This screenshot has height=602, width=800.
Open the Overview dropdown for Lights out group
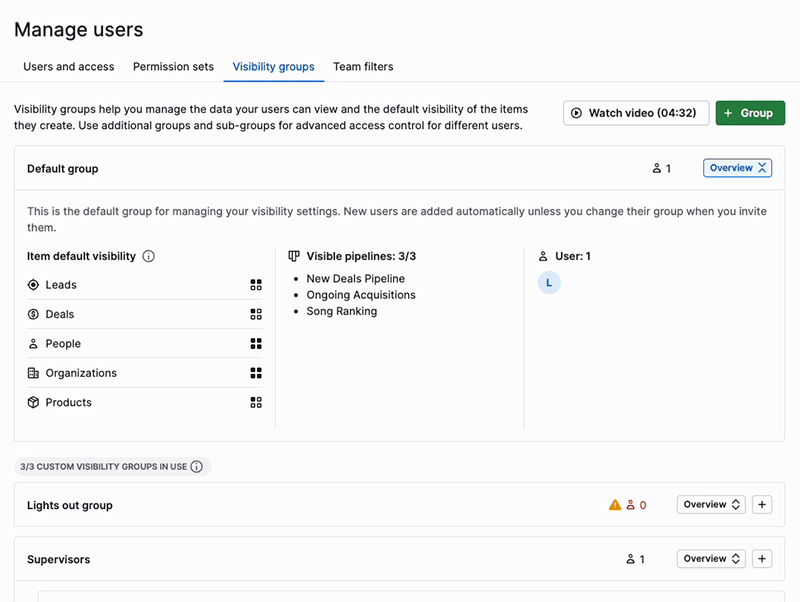click(711, 504)
